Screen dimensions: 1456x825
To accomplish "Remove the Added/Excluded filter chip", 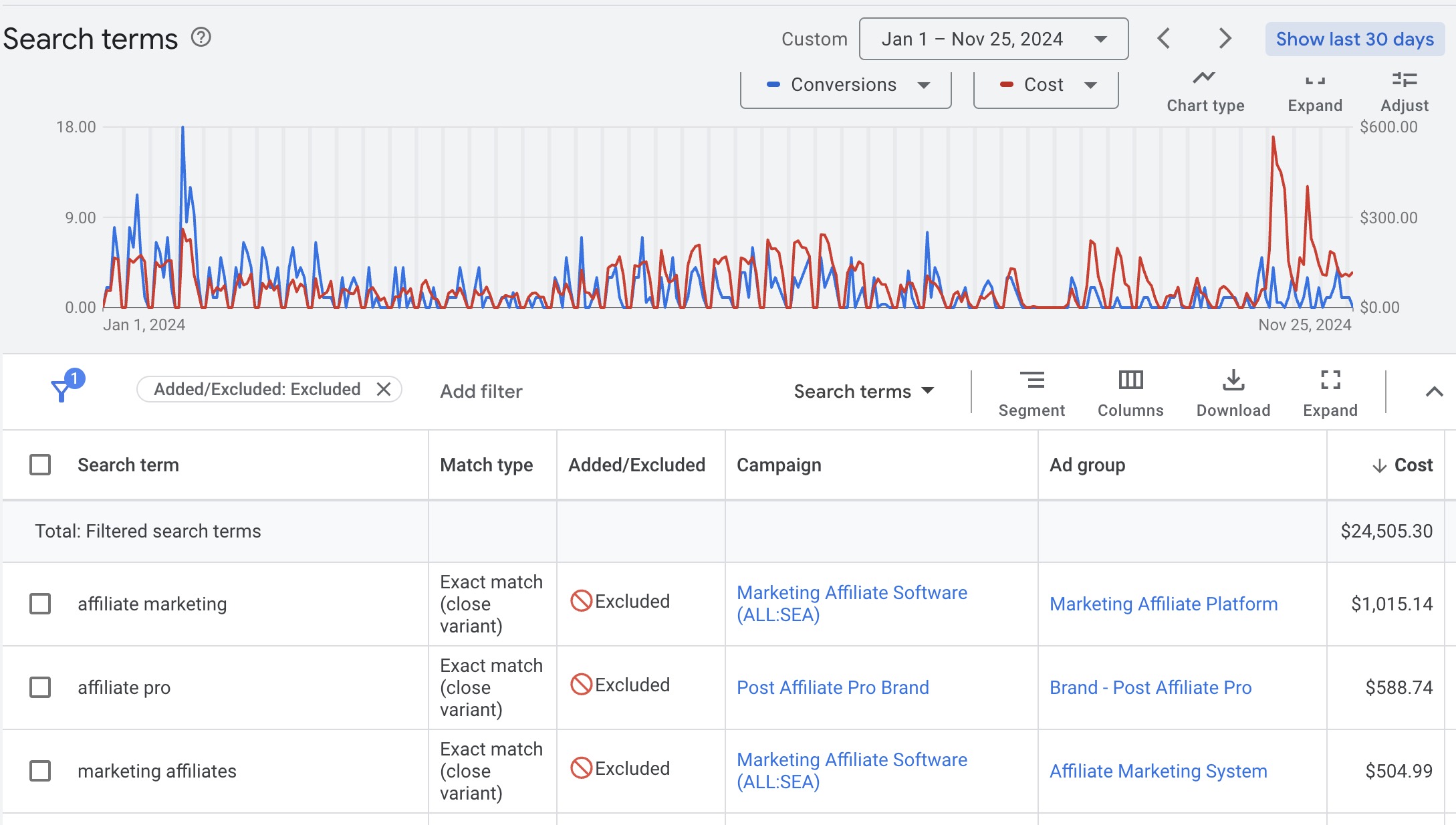I will click(x=383, y=388).
